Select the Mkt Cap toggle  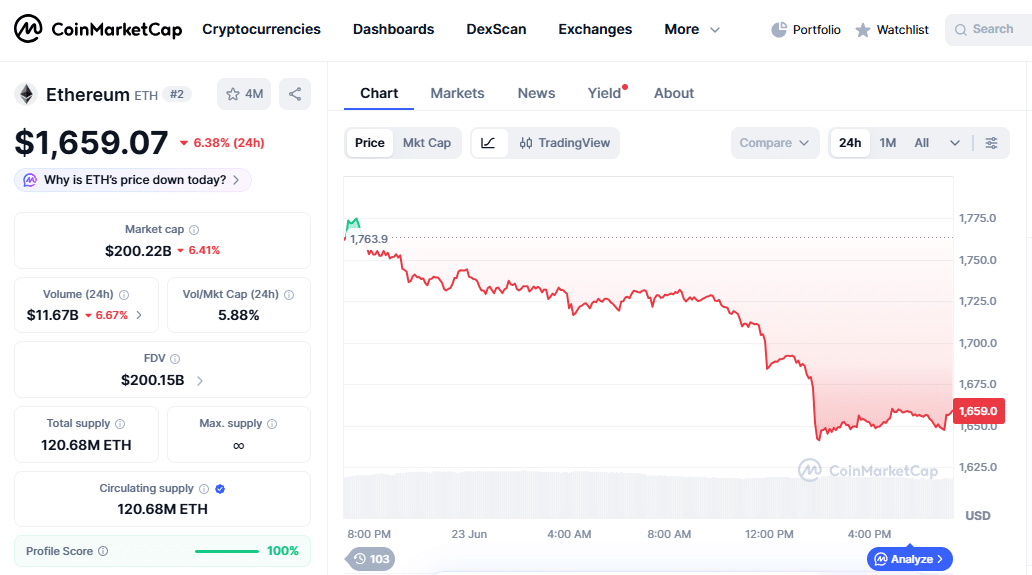(x=426, y=143)
